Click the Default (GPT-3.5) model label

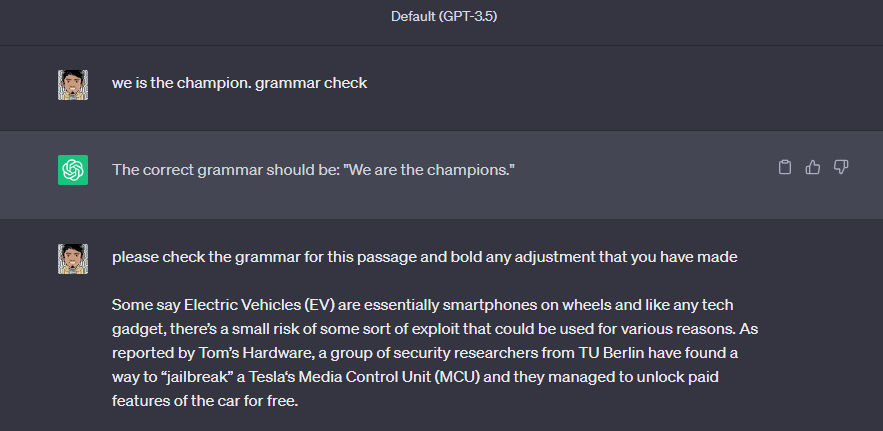coord(444,16)
